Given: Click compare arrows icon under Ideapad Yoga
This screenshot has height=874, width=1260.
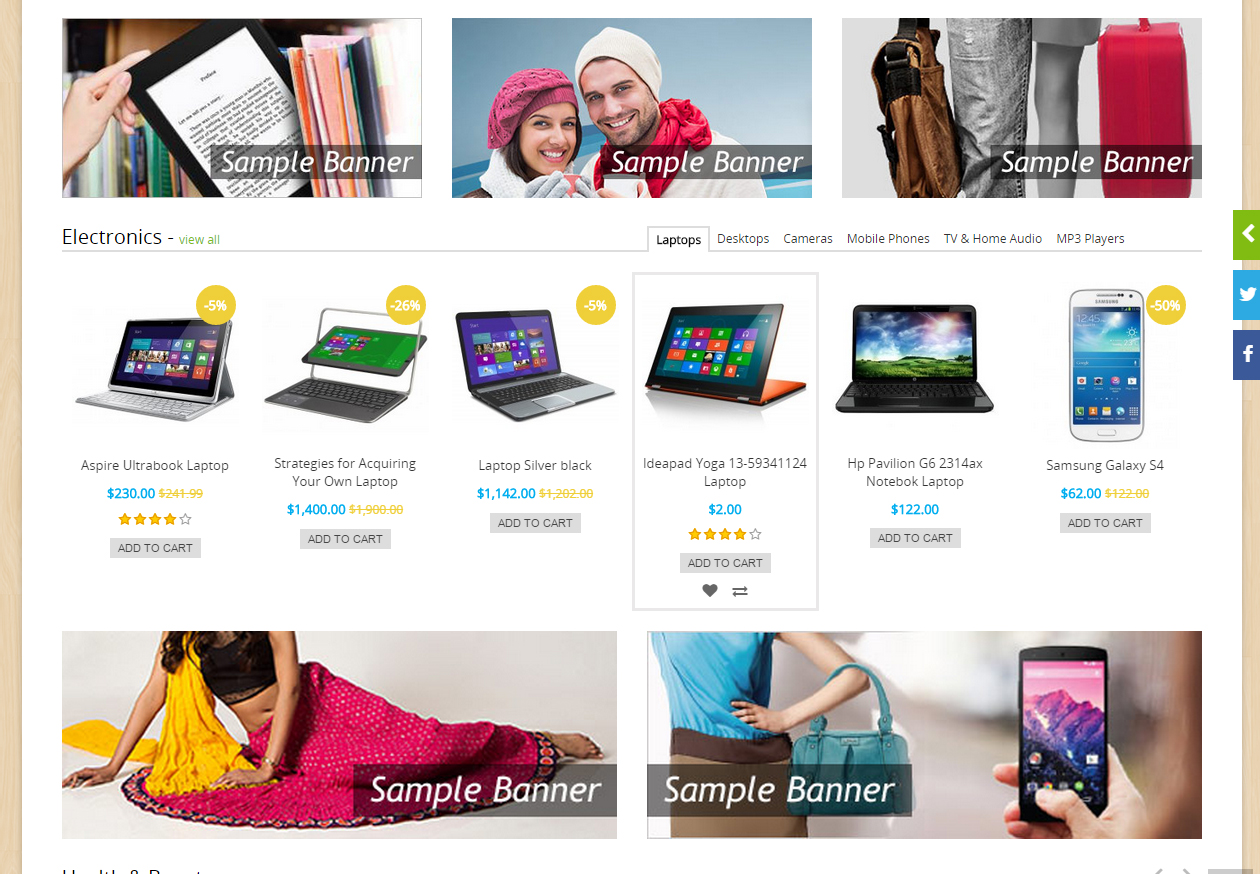Looking at the screenshot, I should tap(740, 591).
